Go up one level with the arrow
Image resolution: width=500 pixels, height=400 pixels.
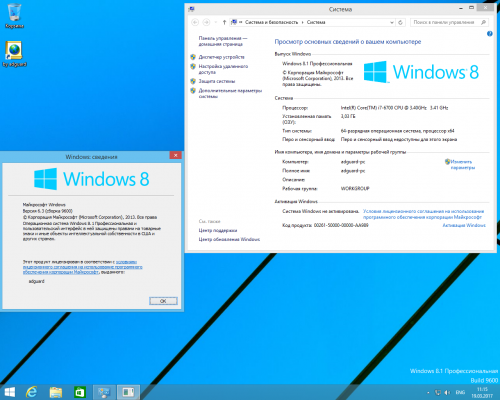click(224, 22)
